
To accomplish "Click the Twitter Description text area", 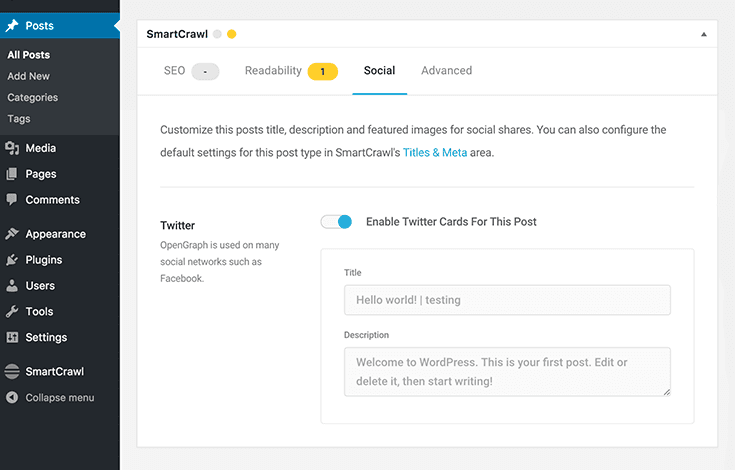I will coord(507,372).
